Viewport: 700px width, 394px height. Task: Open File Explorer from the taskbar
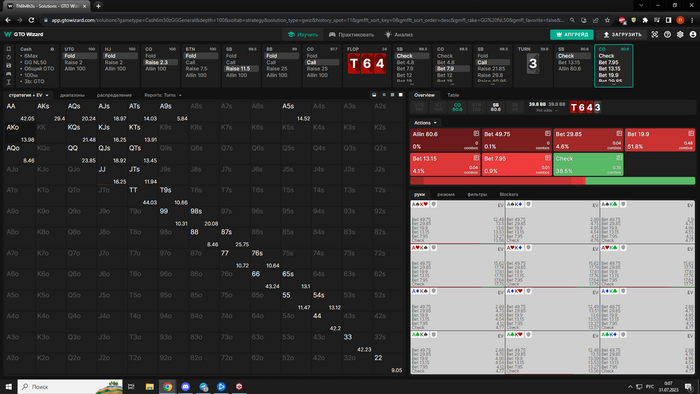coord(150,386)
